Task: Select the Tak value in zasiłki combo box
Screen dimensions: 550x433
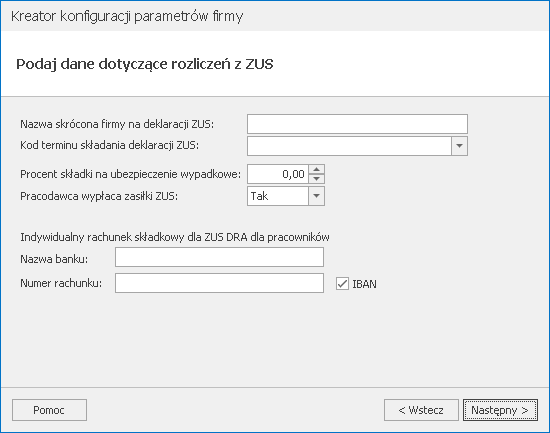Action: (278, 196)
